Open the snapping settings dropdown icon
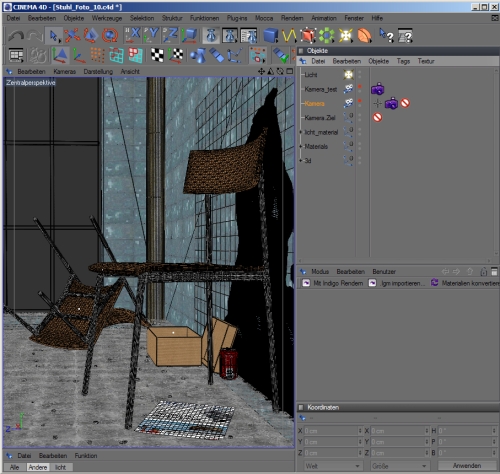This screenshot has width=500, height=474. coord(258,55)
